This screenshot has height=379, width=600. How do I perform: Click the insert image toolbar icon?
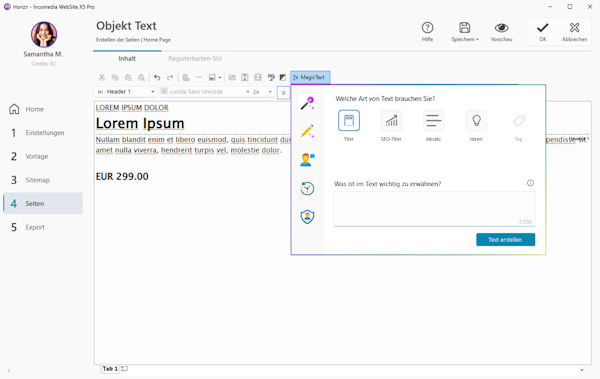[x=212, y=77]
